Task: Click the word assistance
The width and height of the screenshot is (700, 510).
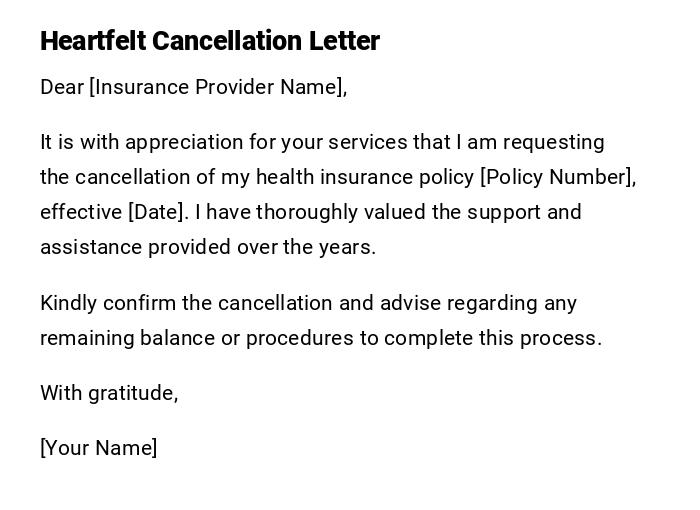Action: 91,247
